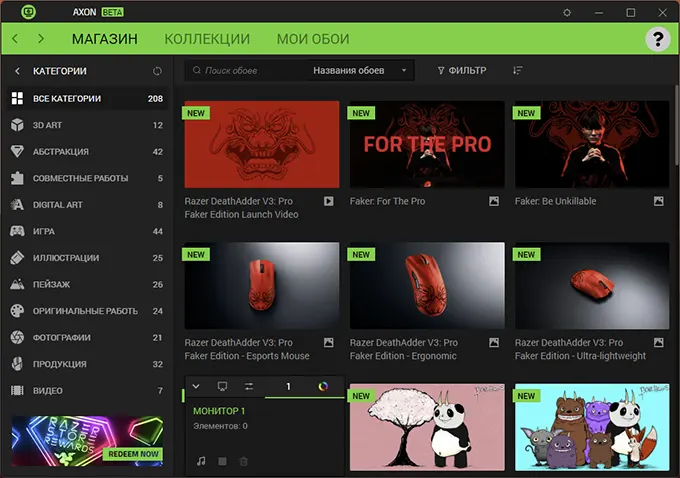The width and height of the screenshot is (680, 478).
Task: Click the Иллюстрации pencil icon
Action: point(17,258)
